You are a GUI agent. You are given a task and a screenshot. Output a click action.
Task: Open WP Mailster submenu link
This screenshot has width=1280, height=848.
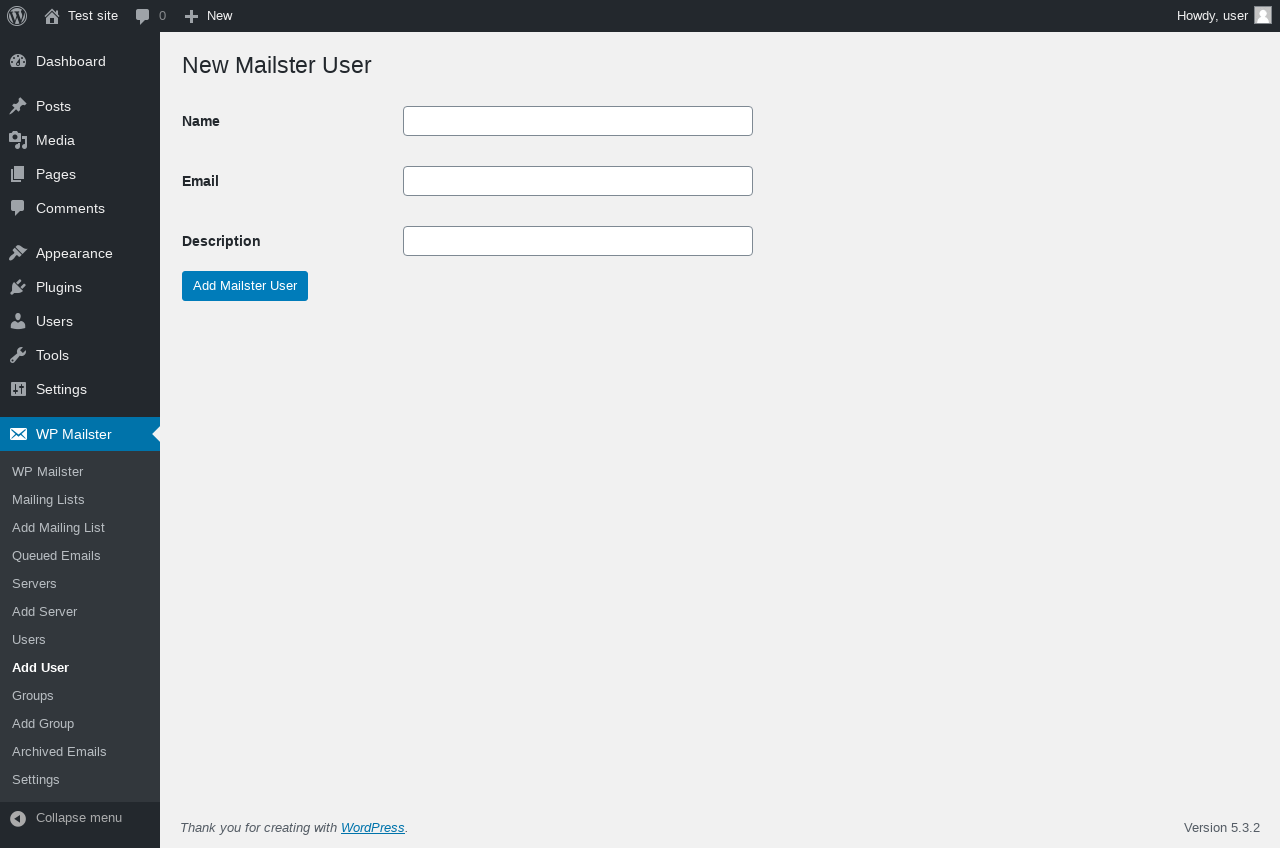tap(47, 471)
